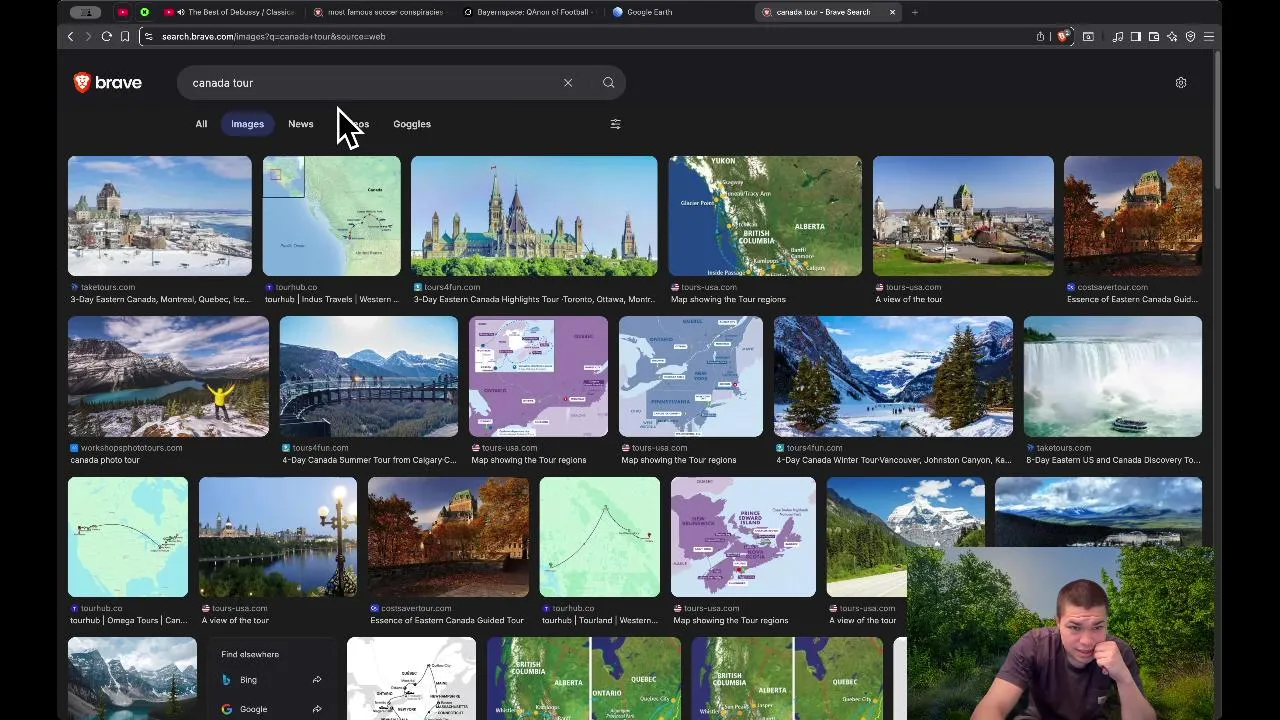
Task: Click 'A view of the tour' caption in top row
Action: tap(909, 299)
